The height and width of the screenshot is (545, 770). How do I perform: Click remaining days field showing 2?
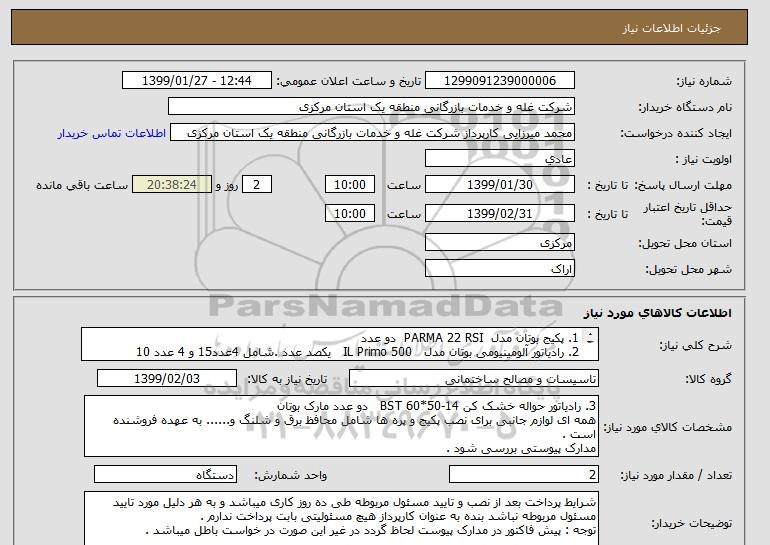point(256,185)
